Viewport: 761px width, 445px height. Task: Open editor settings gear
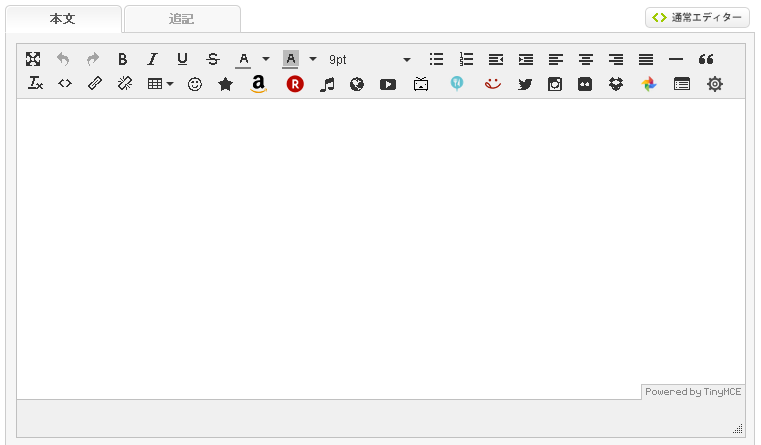(x=714, y=84)
